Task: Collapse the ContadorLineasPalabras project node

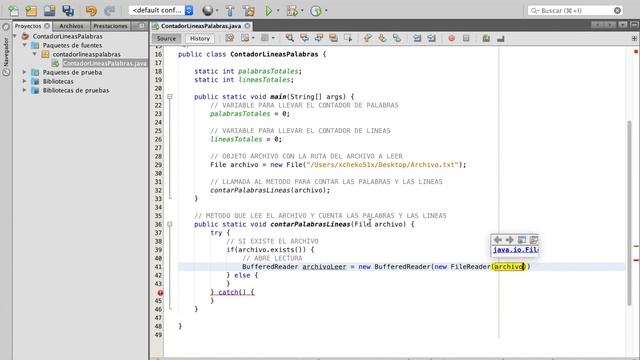Action: 15,36
